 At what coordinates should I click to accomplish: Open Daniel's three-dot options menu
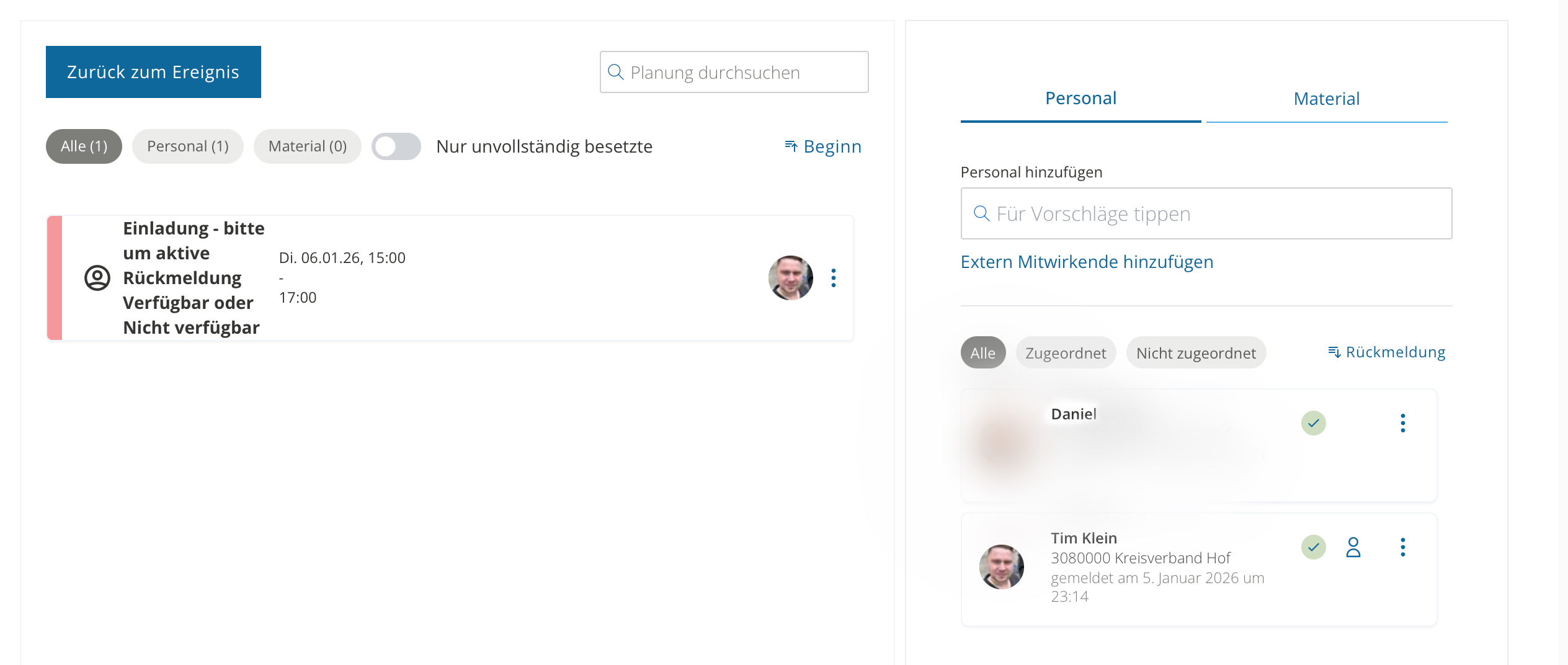point(1402,423)
